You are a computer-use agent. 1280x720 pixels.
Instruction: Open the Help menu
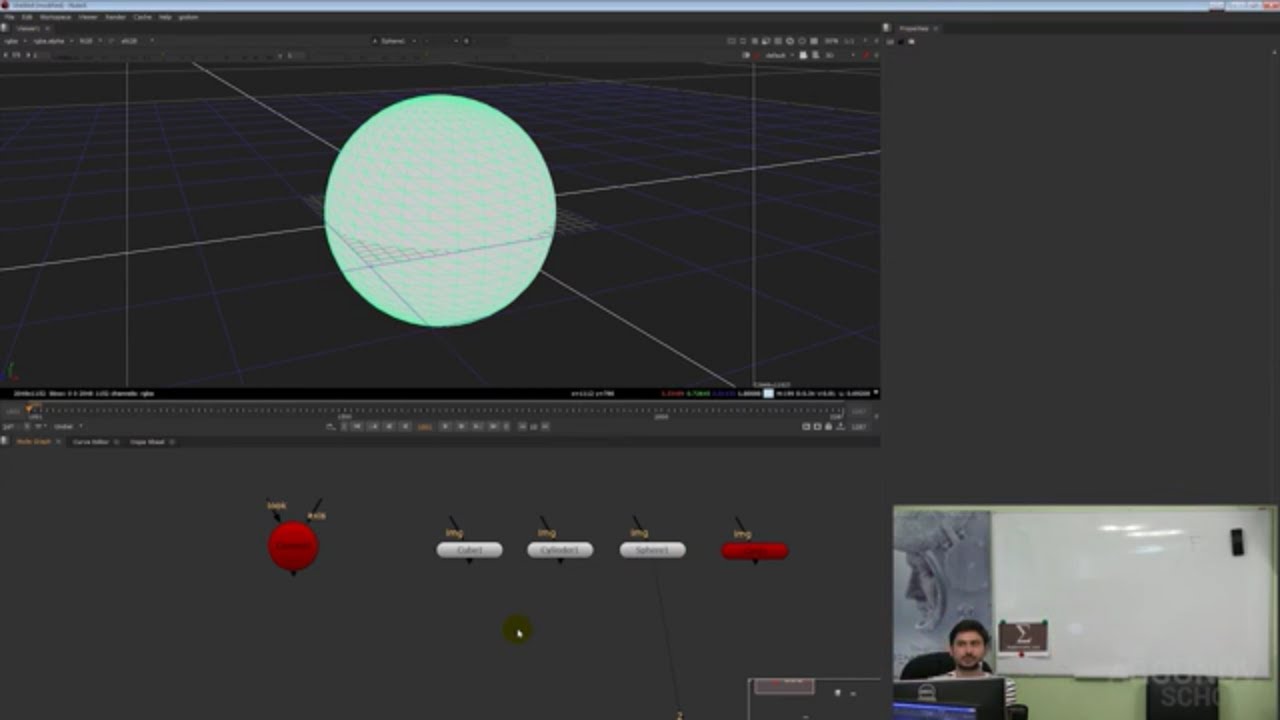(x=165, y=17)
